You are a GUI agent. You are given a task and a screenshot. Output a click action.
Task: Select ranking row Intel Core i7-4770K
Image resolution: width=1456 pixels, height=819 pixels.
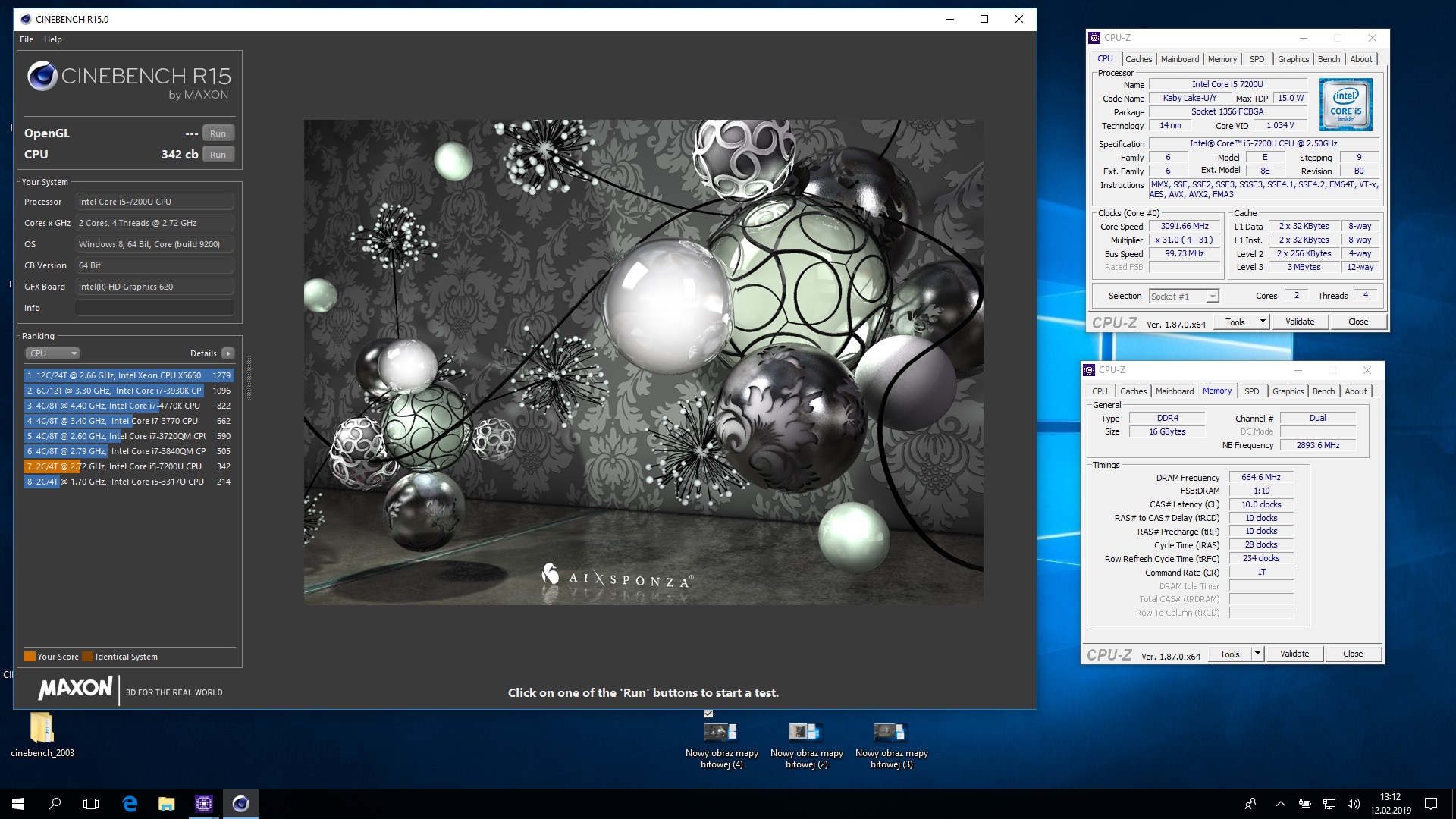[128, 406]
